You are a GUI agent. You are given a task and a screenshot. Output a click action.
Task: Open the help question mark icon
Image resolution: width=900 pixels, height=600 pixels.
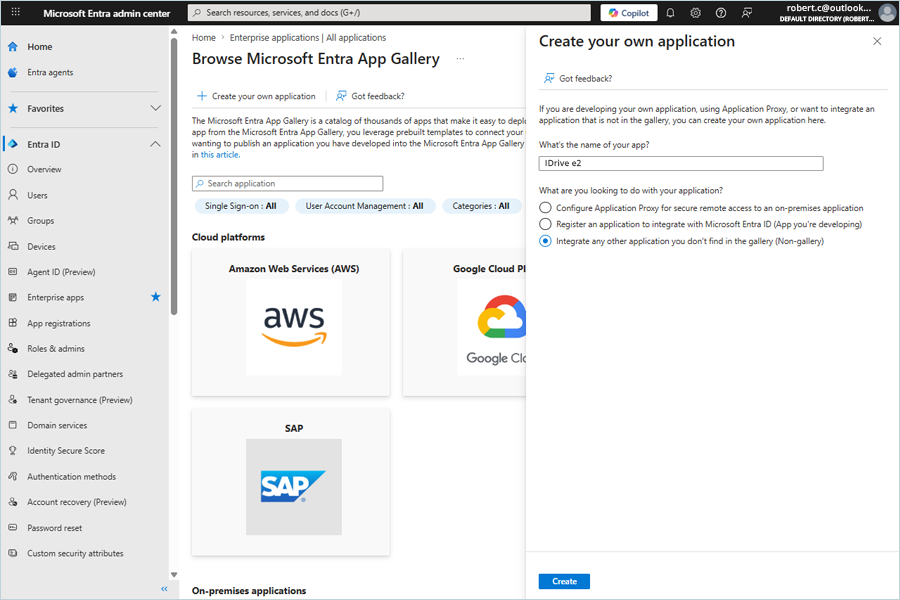coord(721,13)
